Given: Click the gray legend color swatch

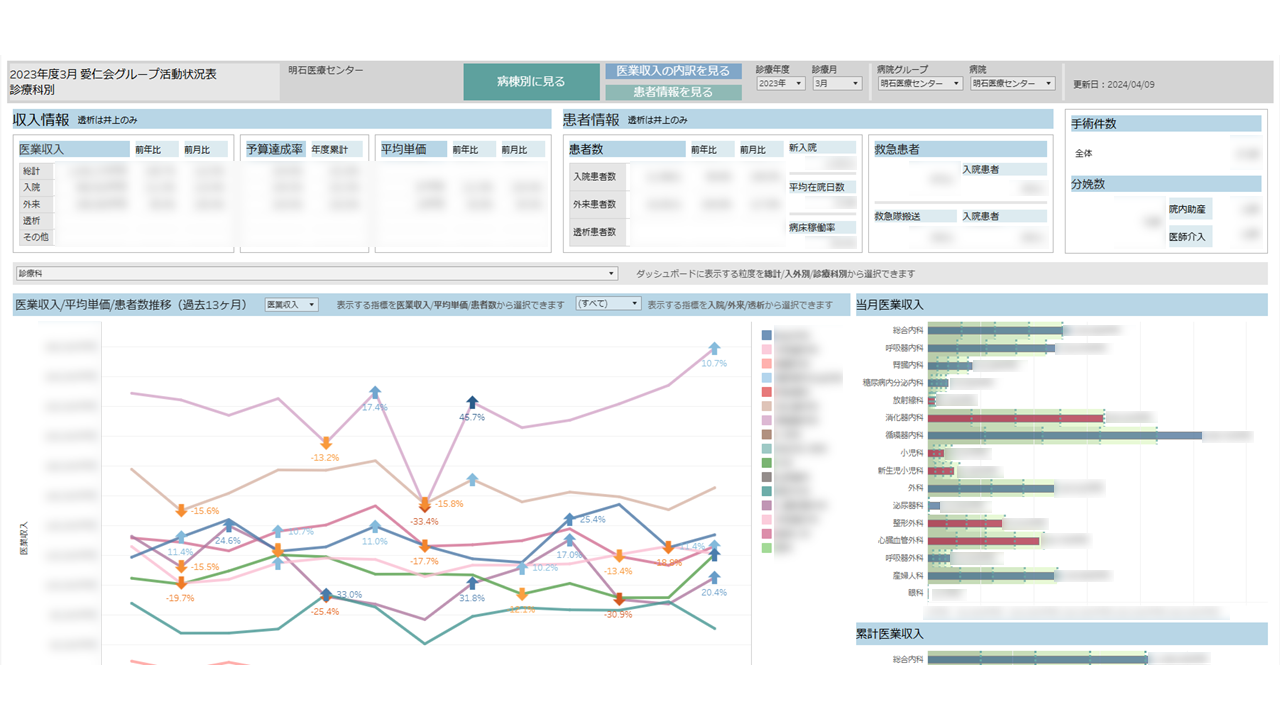Looking at the screenshot, I should (x=767, y=477).
